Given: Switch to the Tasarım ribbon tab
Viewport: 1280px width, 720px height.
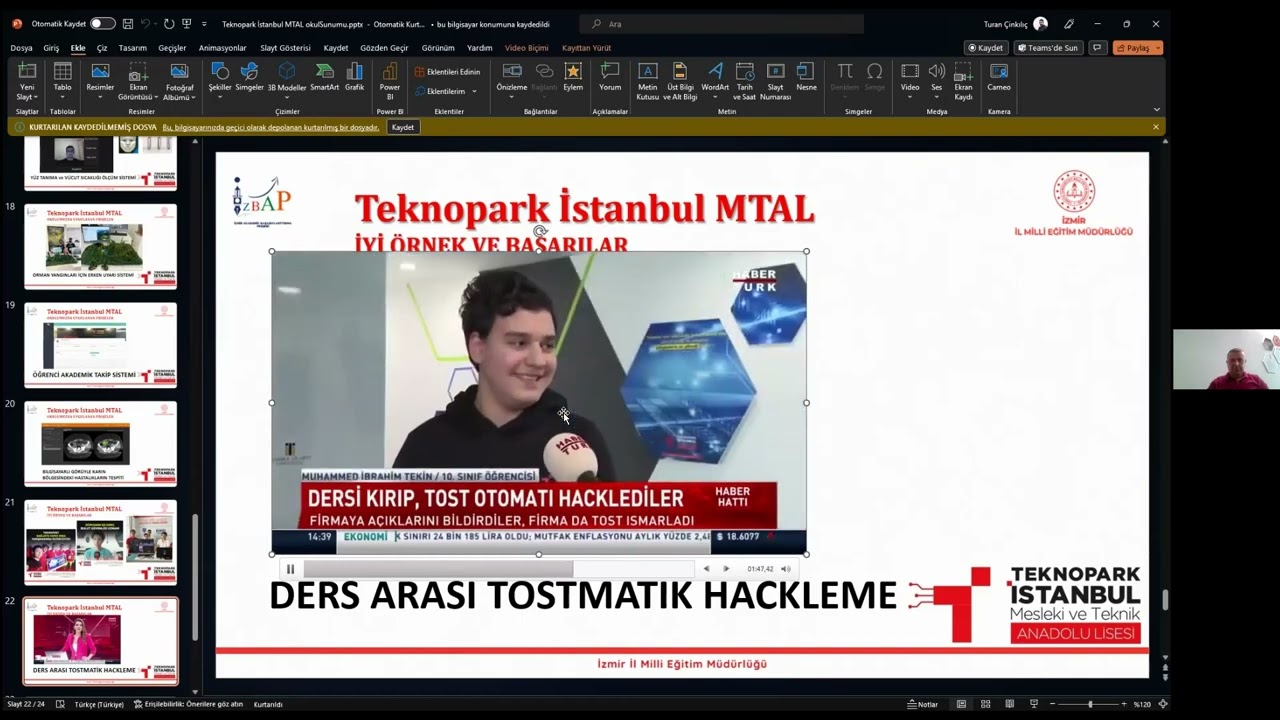Looking at the screenshot, I should tap(132, 48).
